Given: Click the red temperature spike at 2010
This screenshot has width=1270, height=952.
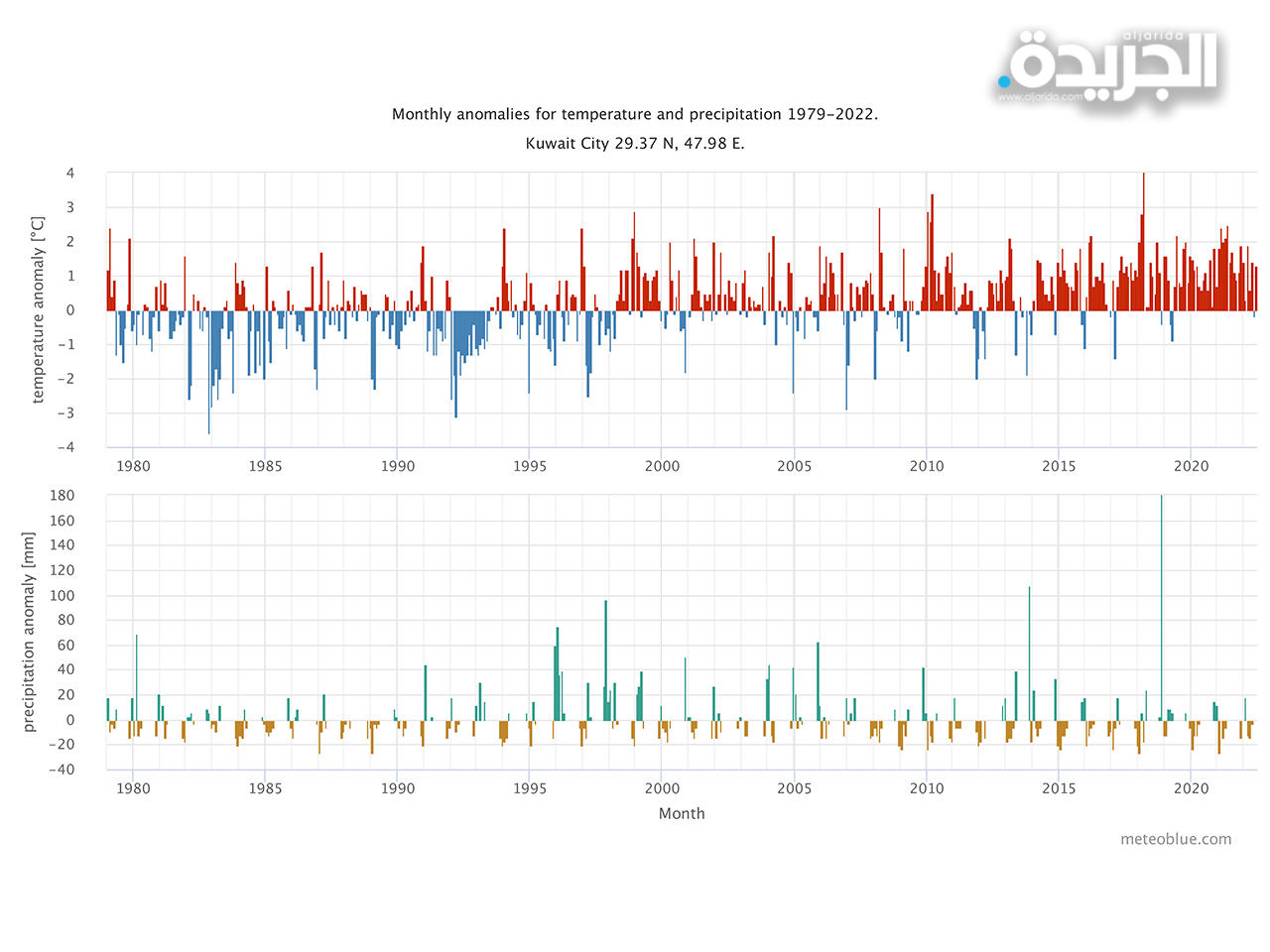Looking at the screenshot, I should (x=932, y=253).
